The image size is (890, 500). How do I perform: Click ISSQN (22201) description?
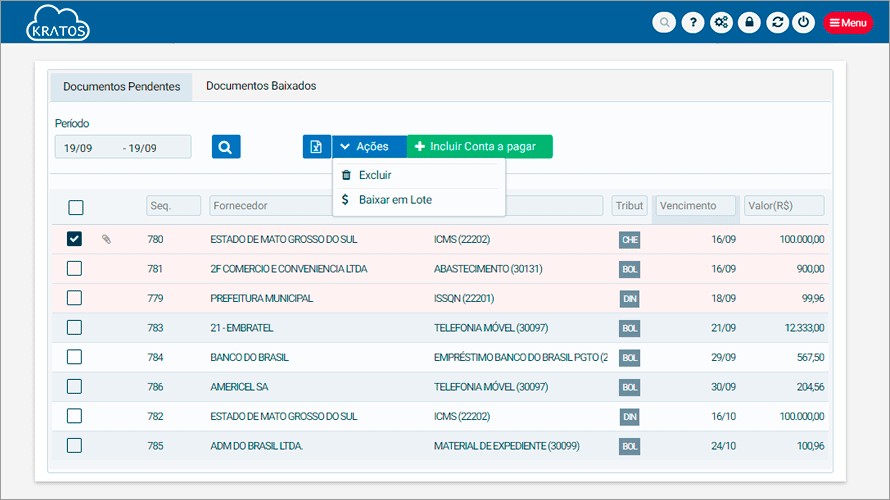[x=464, y=299]
